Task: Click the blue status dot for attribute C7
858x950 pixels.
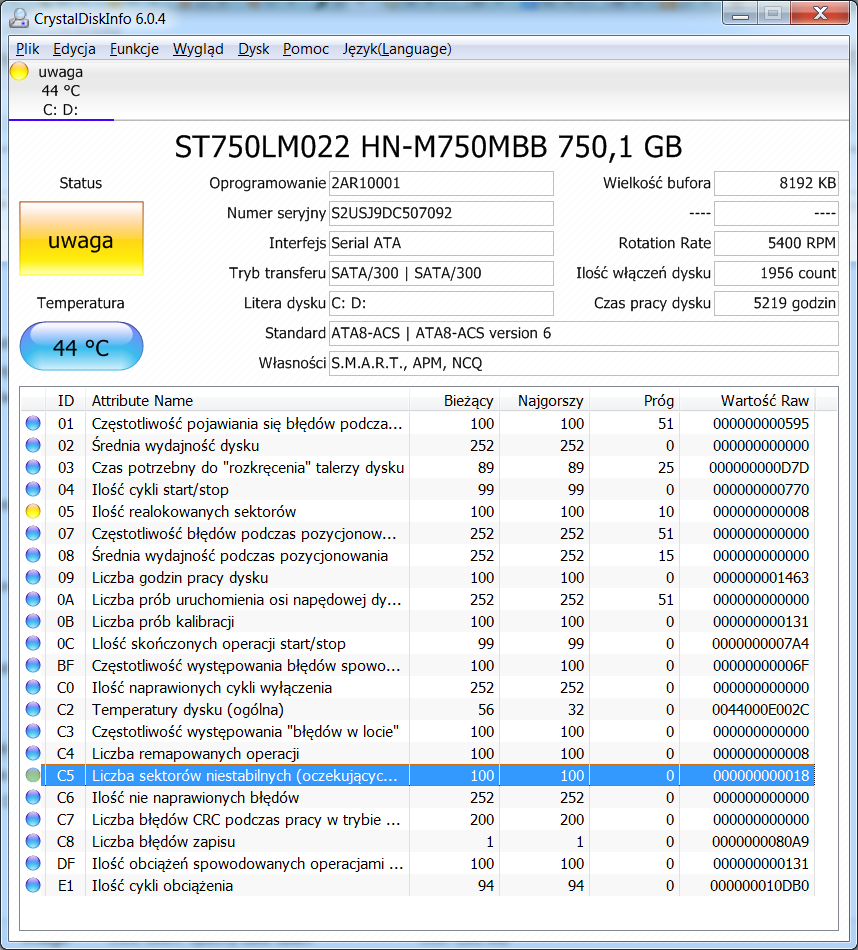Action: (x=33, y=820)
